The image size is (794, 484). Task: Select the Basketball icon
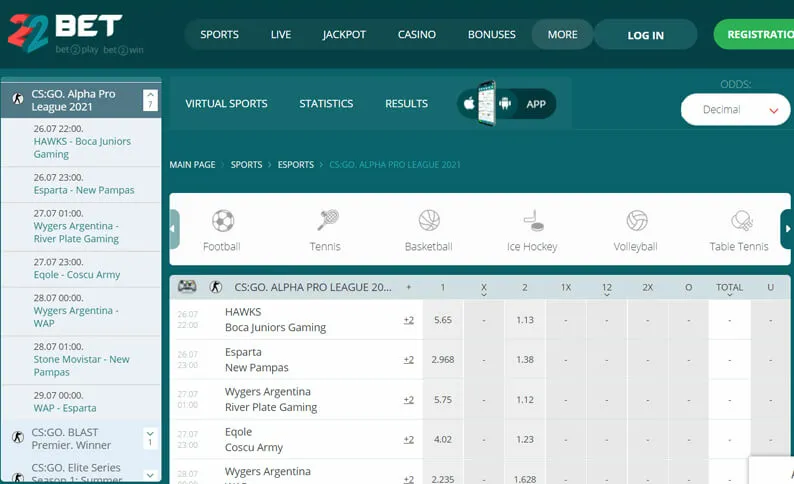point(429,220)
